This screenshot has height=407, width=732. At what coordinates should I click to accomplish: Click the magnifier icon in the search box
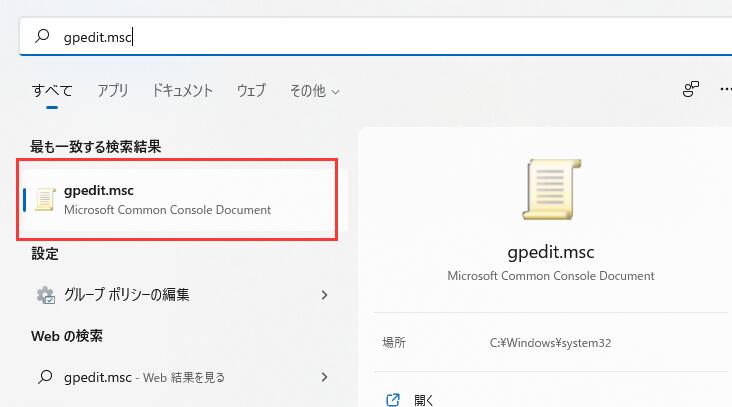42,36
